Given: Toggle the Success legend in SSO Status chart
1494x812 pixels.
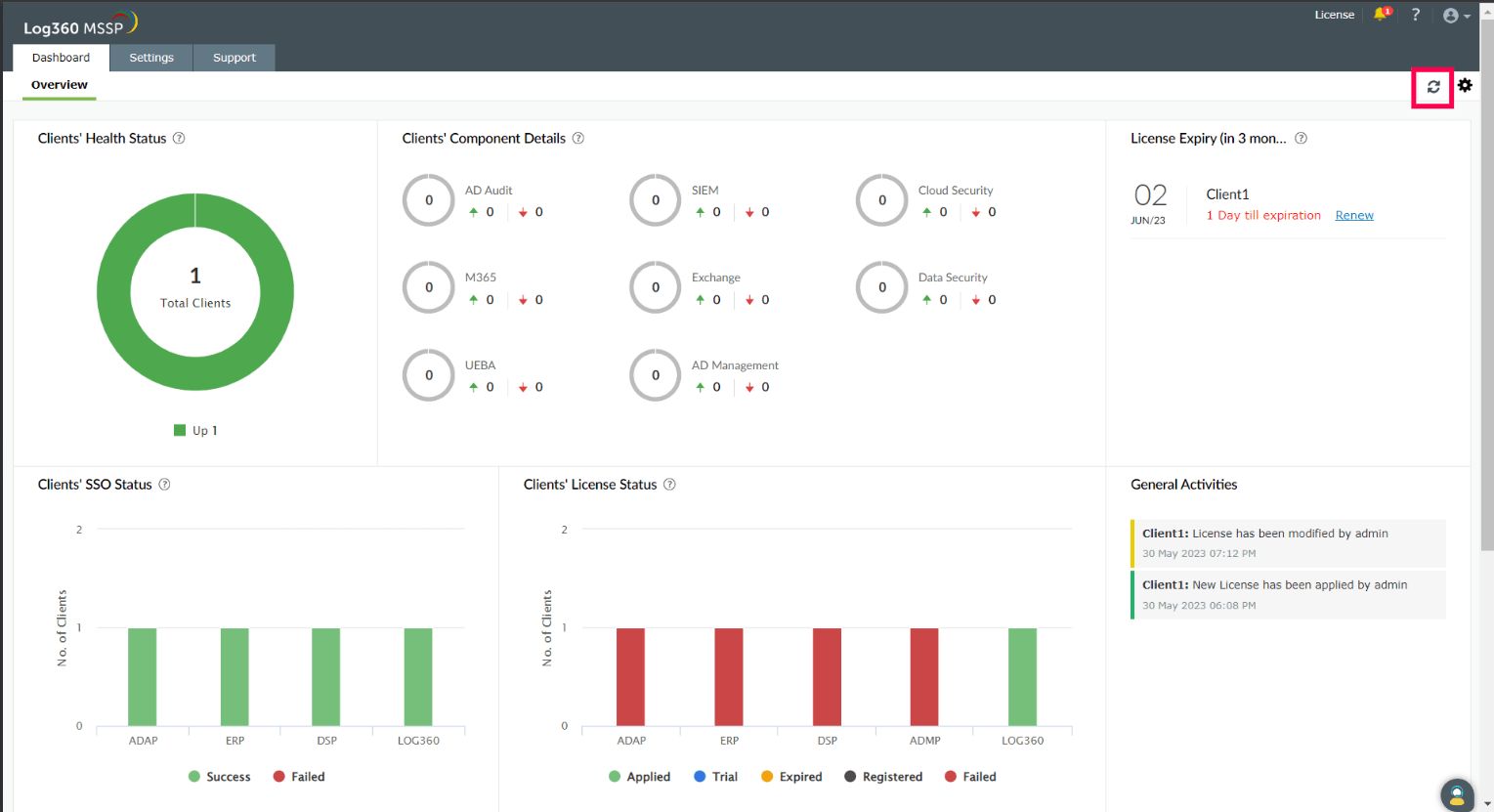Looking at the screenshot, I should [219, 777].
